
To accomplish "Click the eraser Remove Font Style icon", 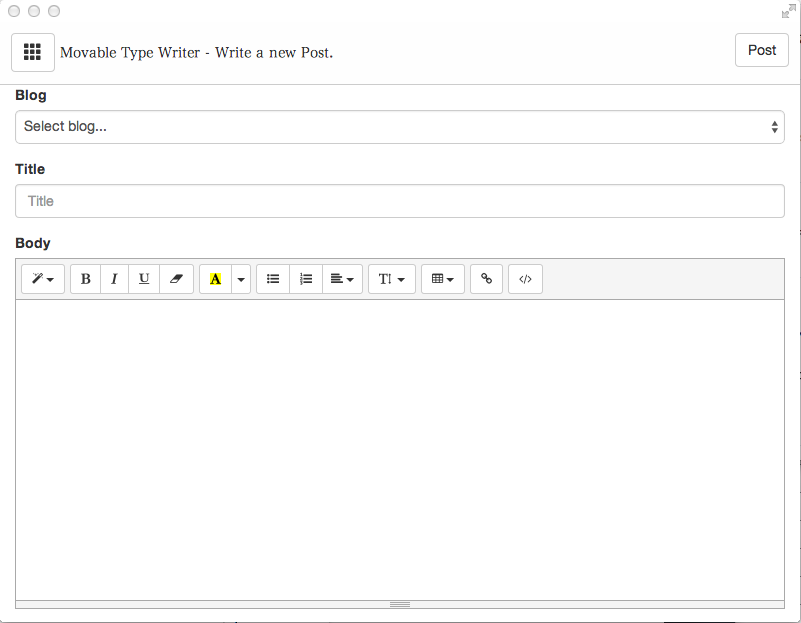I will pyautogui.click(x=176, y=279).
